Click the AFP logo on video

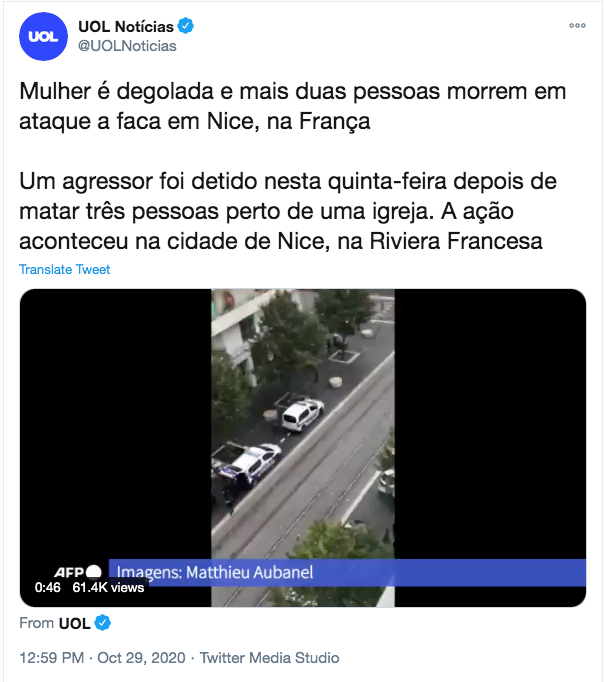click(x=77, y=572)
